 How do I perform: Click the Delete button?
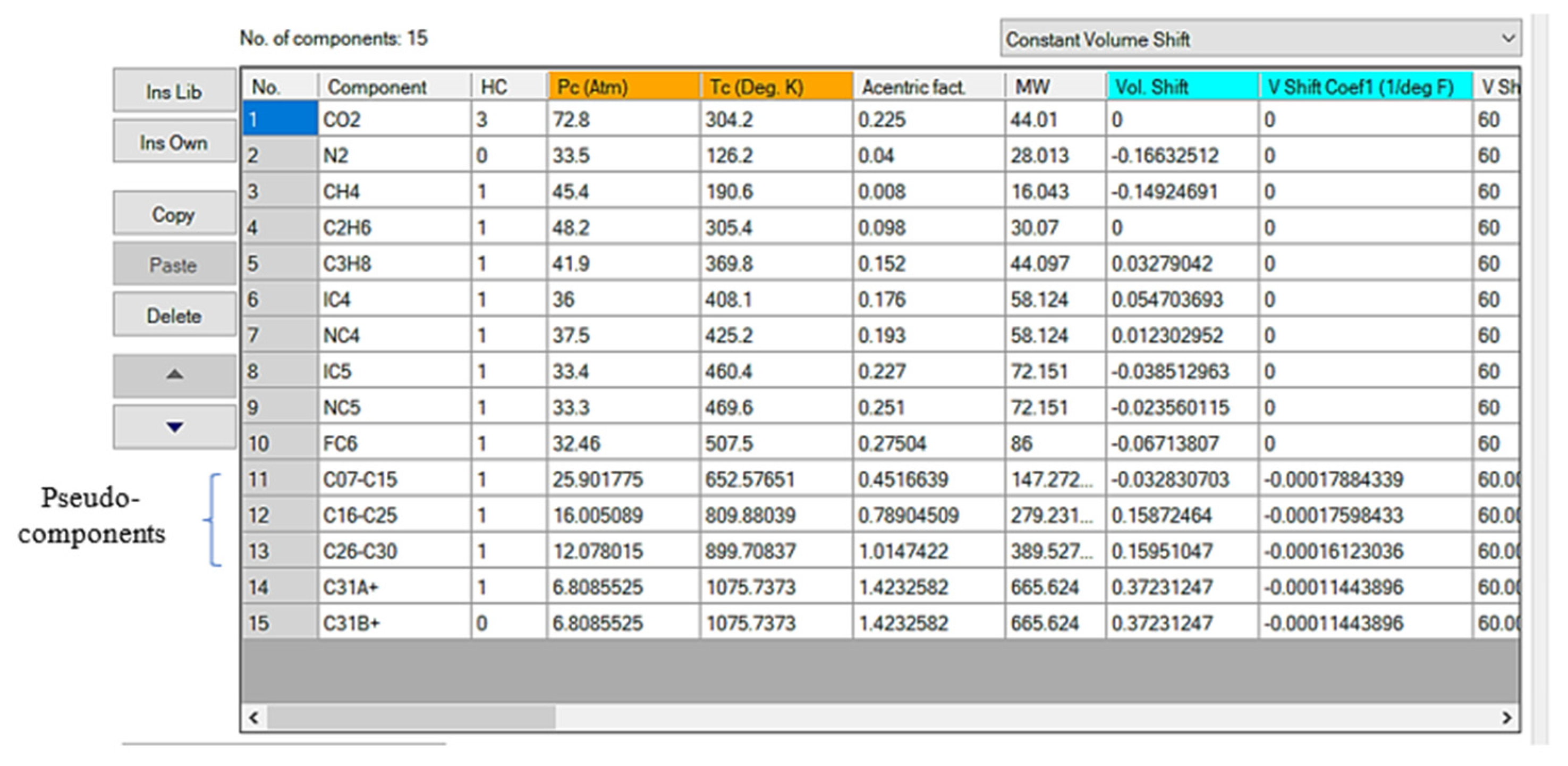tap(174, 315)
